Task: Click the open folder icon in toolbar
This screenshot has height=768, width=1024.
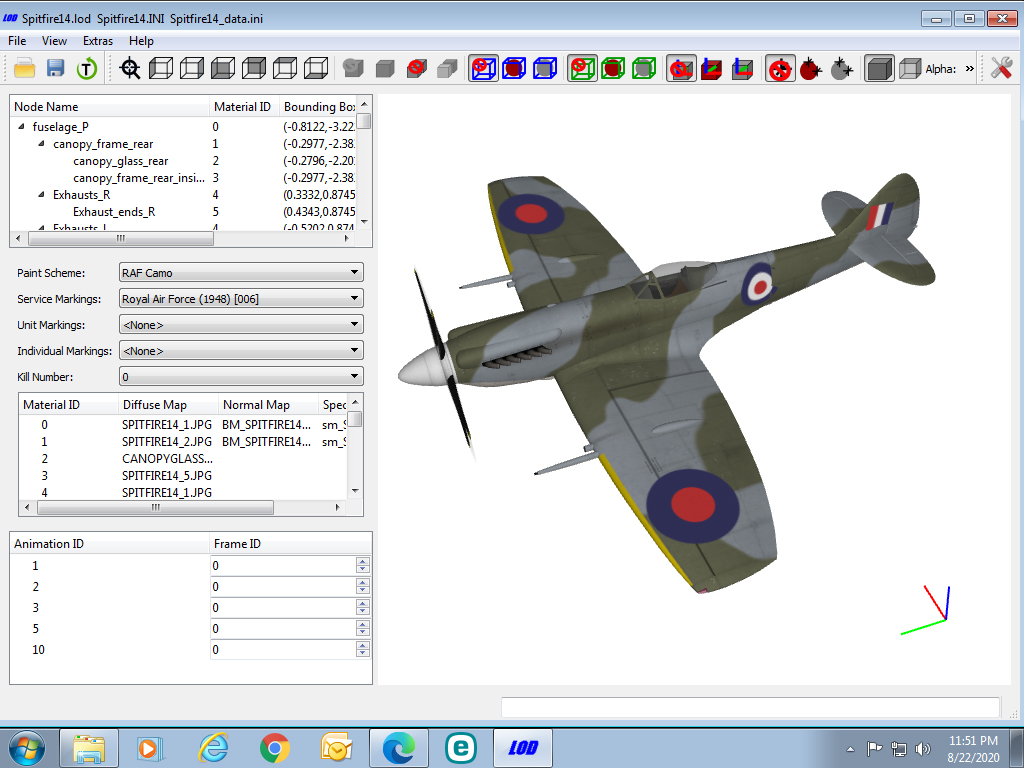Action: (x=24, y=68)
